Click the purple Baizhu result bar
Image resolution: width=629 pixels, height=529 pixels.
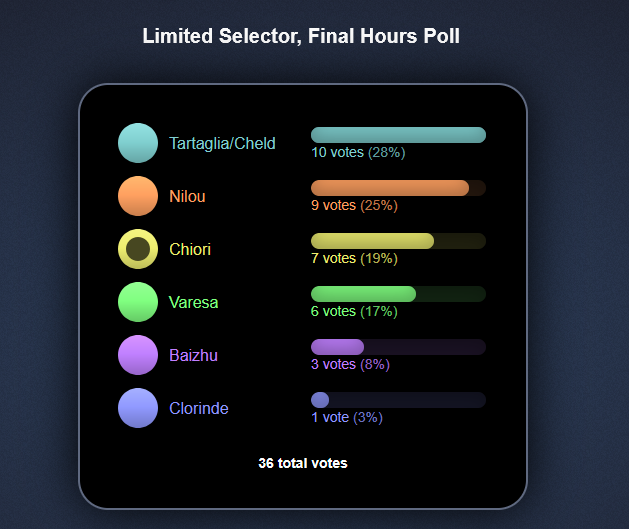click(x=398, y=347)
